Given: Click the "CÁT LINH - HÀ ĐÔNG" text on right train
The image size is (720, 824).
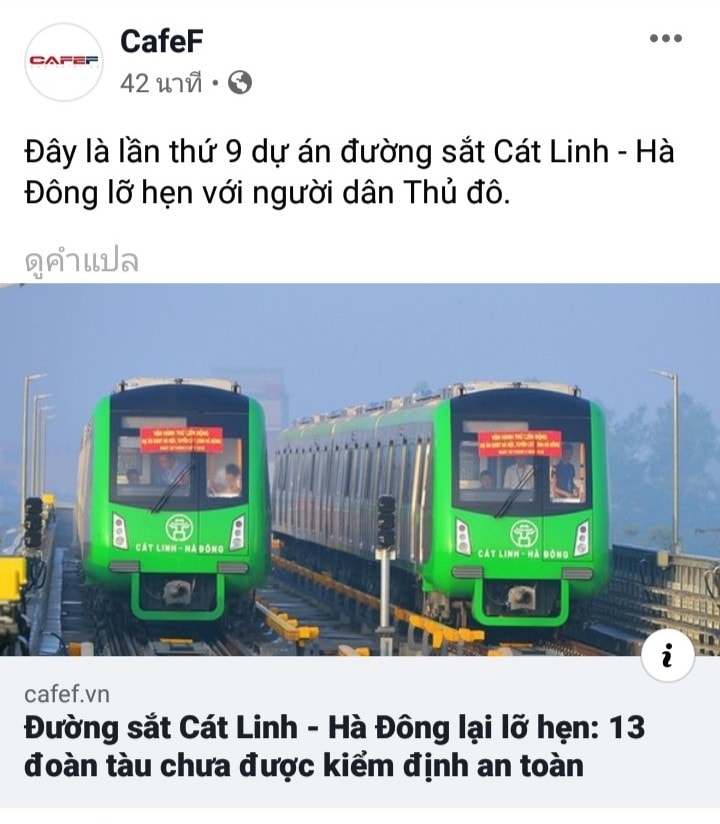Looking at the screenshot, I should point(523,554).
